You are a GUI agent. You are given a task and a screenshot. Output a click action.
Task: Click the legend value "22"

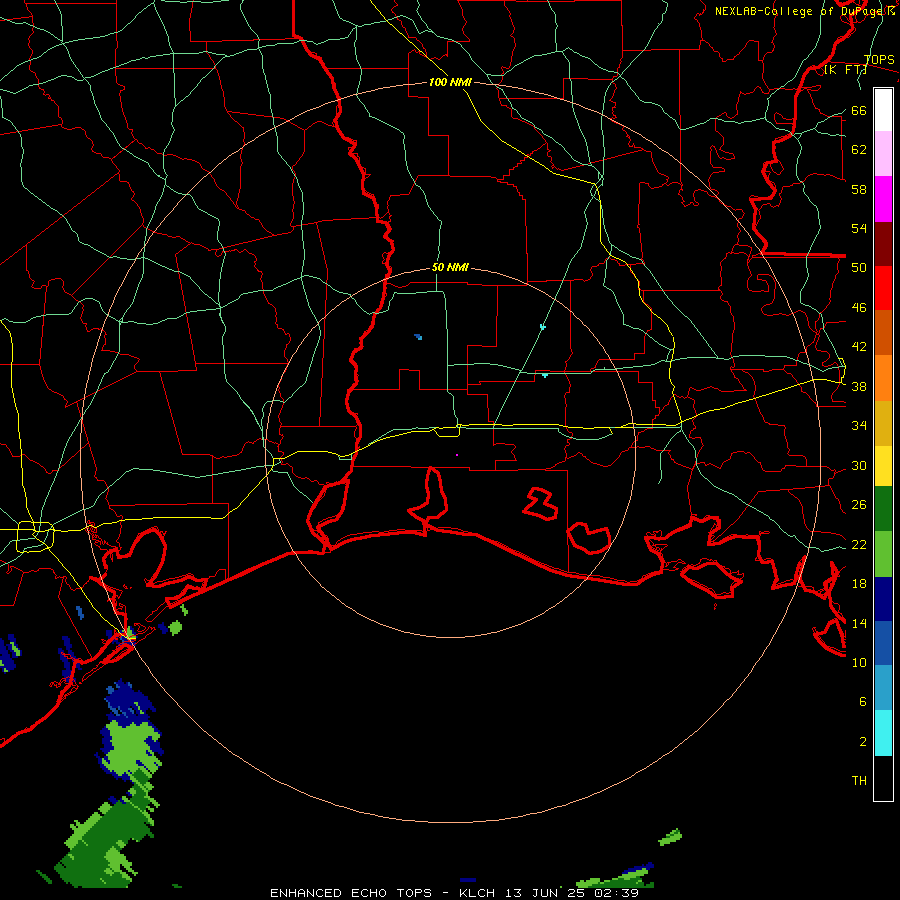[x=859, y=544]
